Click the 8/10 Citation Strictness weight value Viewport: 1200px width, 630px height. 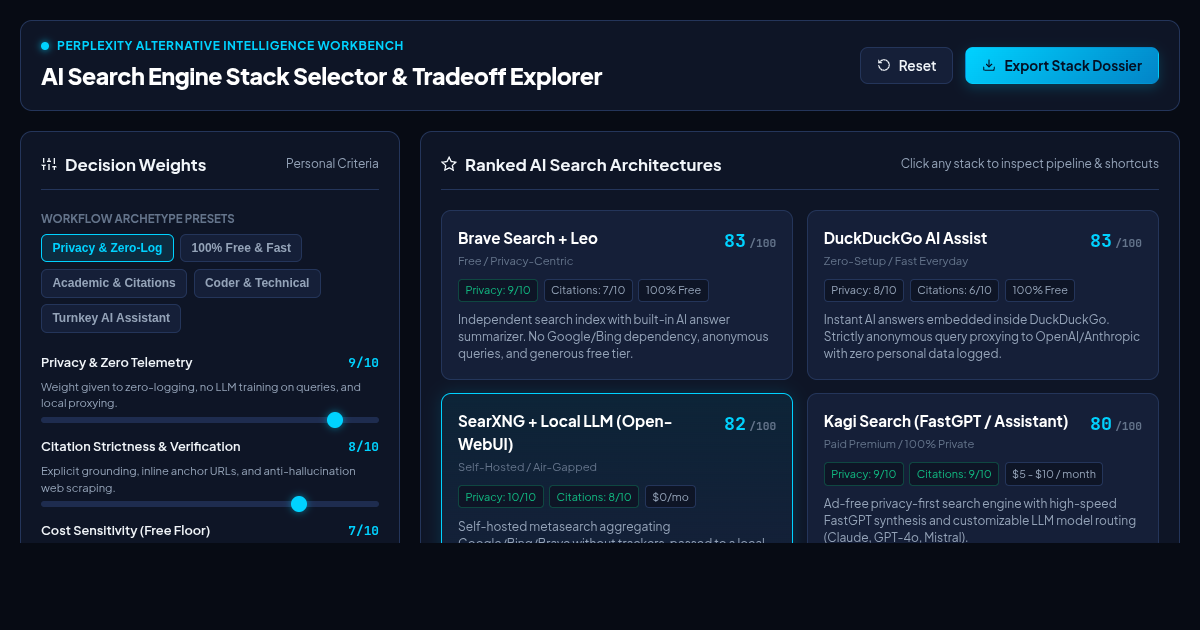363,447
